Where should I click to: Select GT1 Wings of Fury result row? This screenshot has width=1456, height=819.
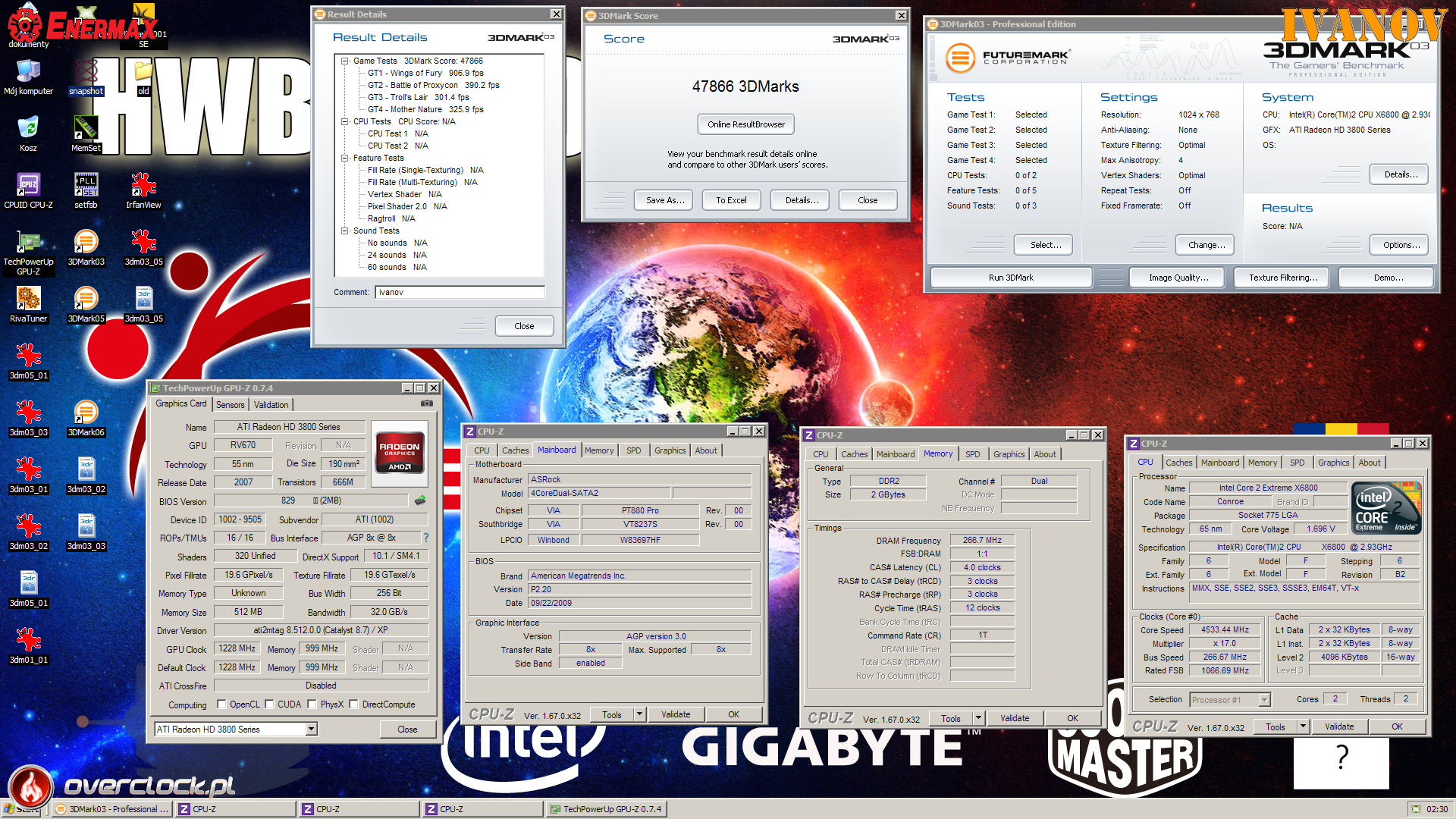(x=425, y=73)
